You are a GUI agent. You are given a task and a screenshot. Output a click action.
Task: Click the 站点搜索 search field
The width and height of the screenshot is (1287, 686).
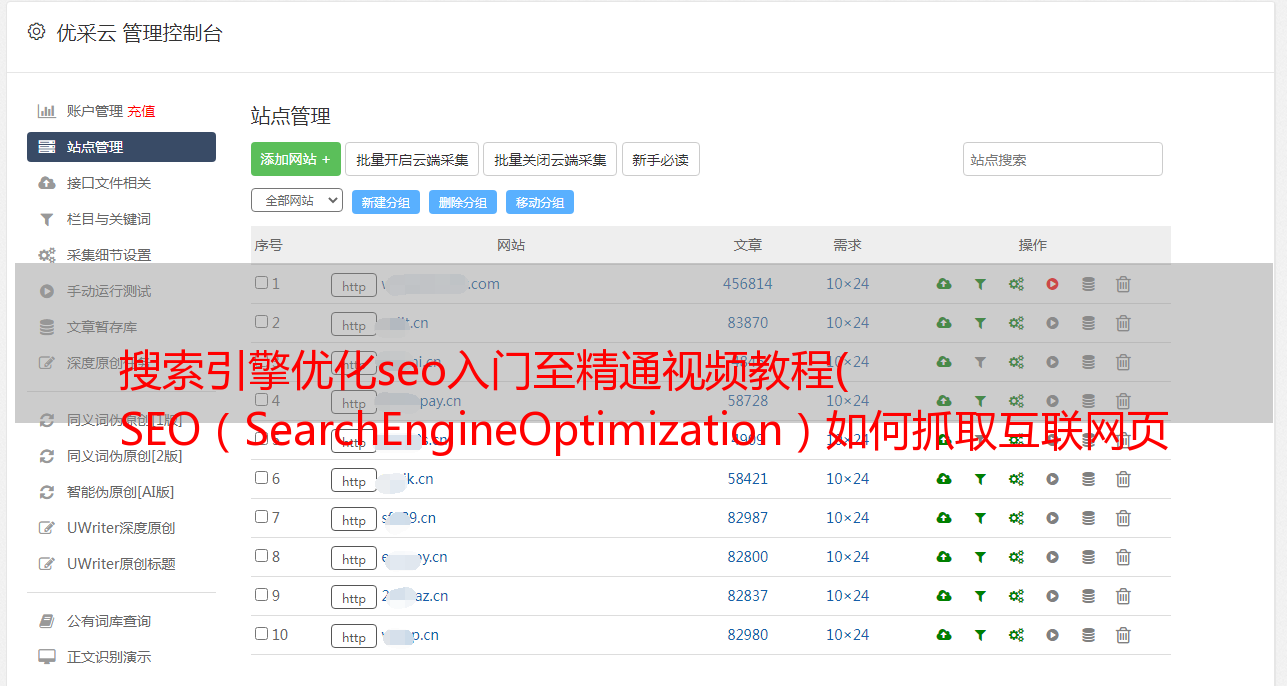click(1062, 159)
